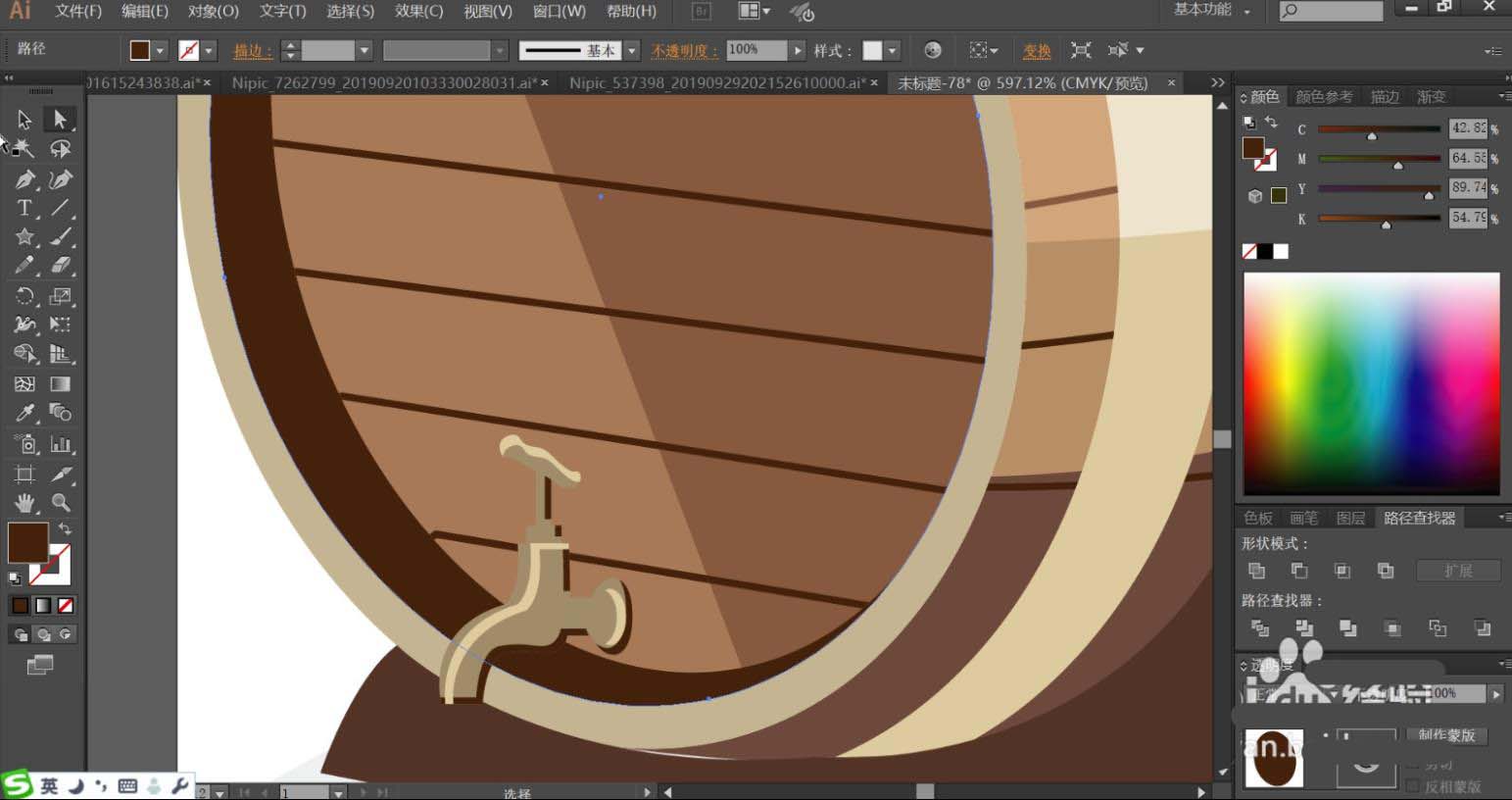The width and height of the screenshot is (1512, 800).
Task: Open the stroke color dropdown in control bar
Action: pos(209,50)
